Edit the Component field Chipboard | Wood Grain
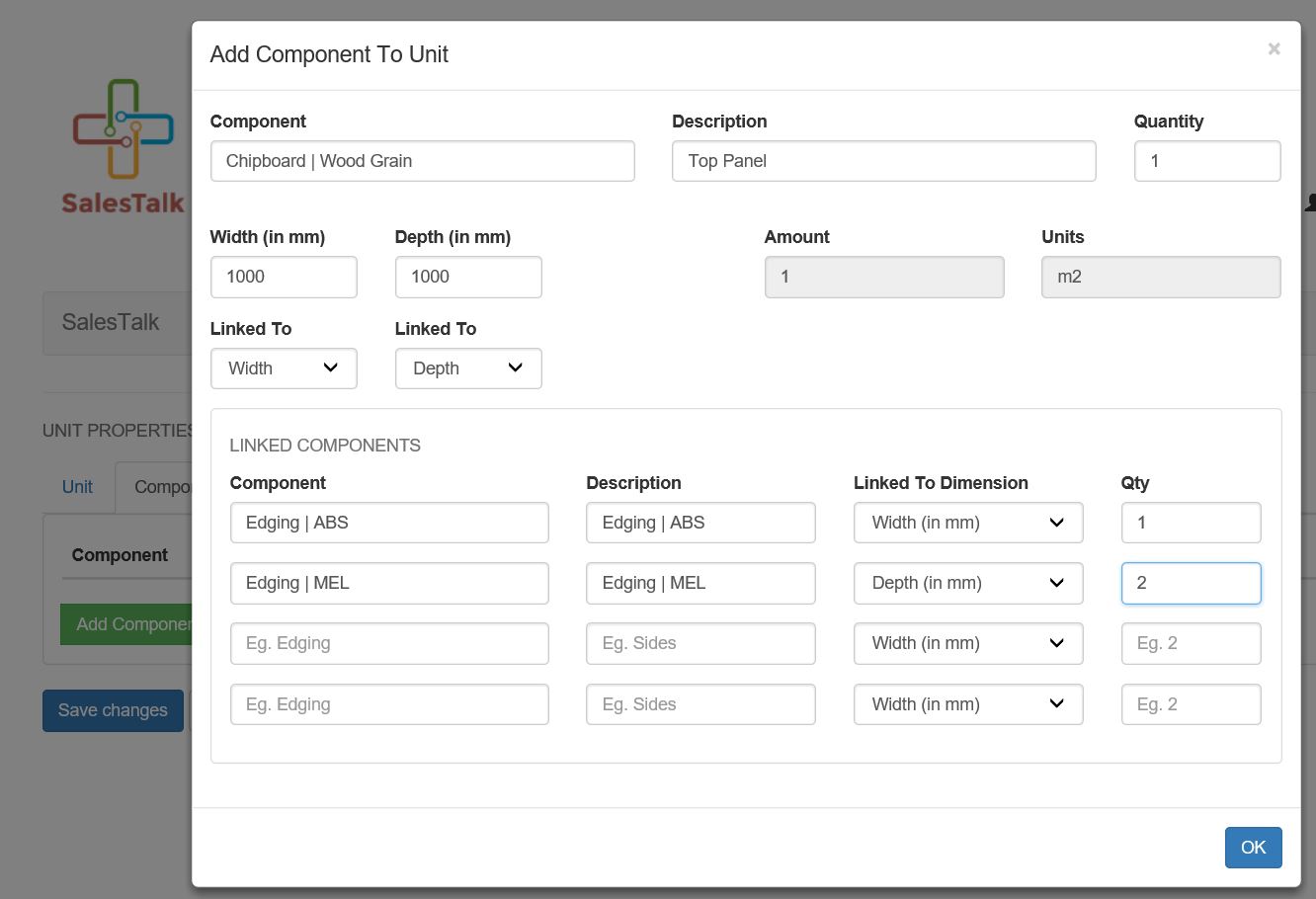Viewport: 1316px width, 899px height. click(422, 161)
